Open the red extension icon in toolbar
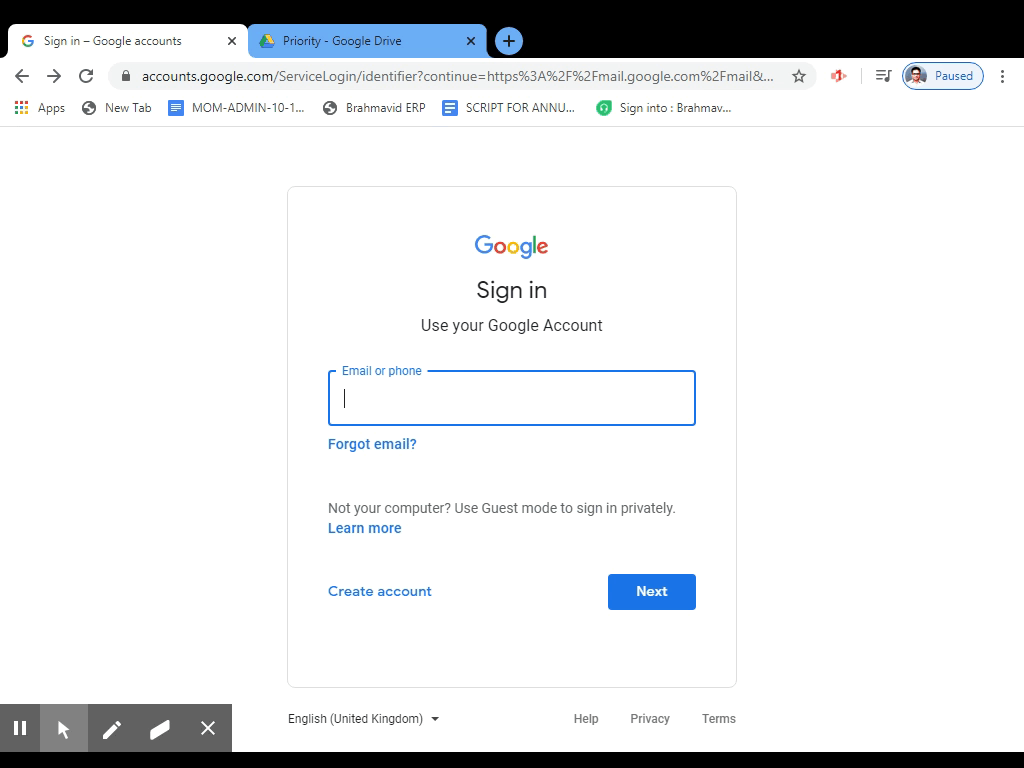The image size is (1024, 768). [x=839, y=76]
